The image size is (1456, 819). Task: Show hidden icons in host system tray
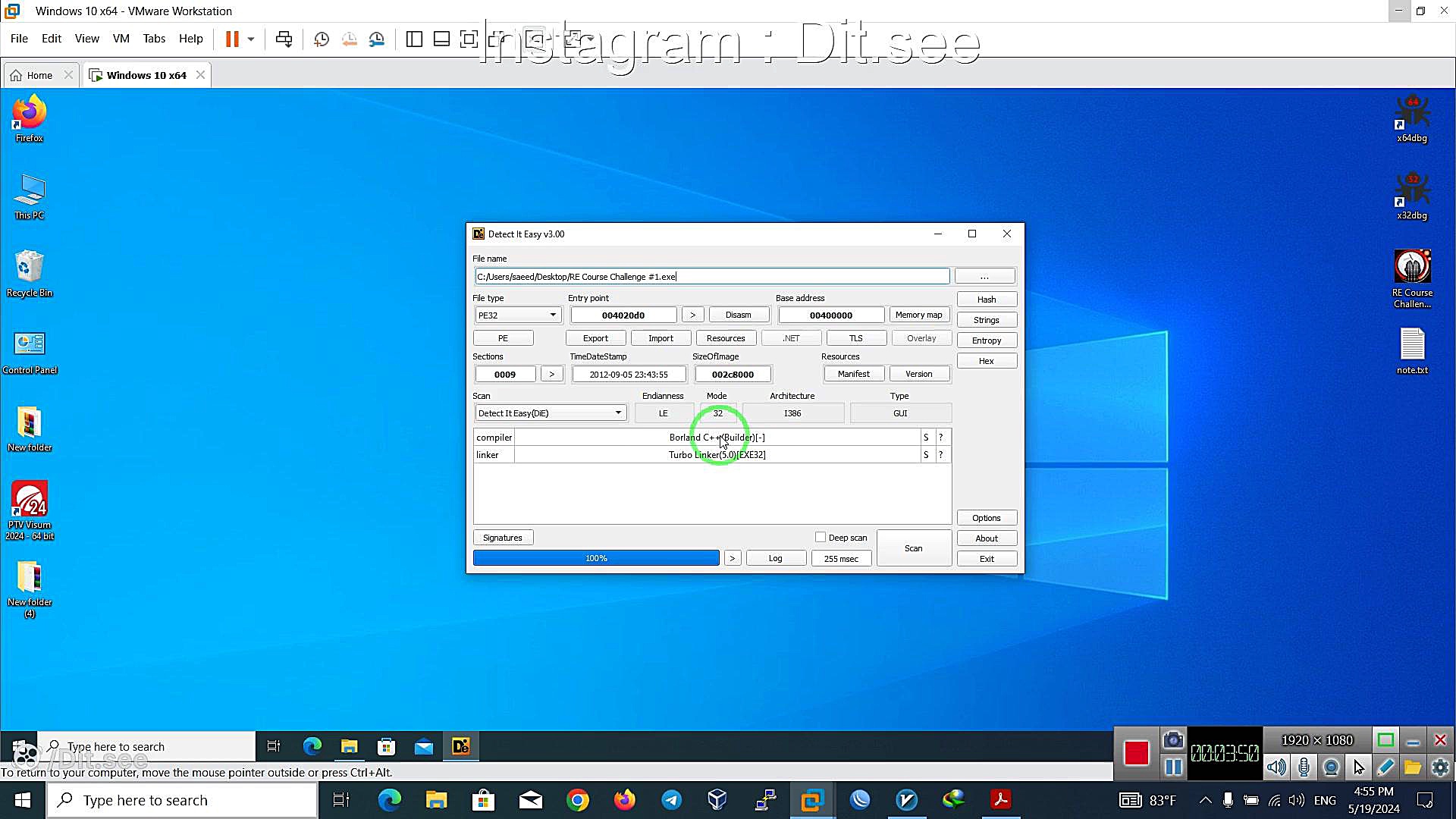[x=1205, y=800]
